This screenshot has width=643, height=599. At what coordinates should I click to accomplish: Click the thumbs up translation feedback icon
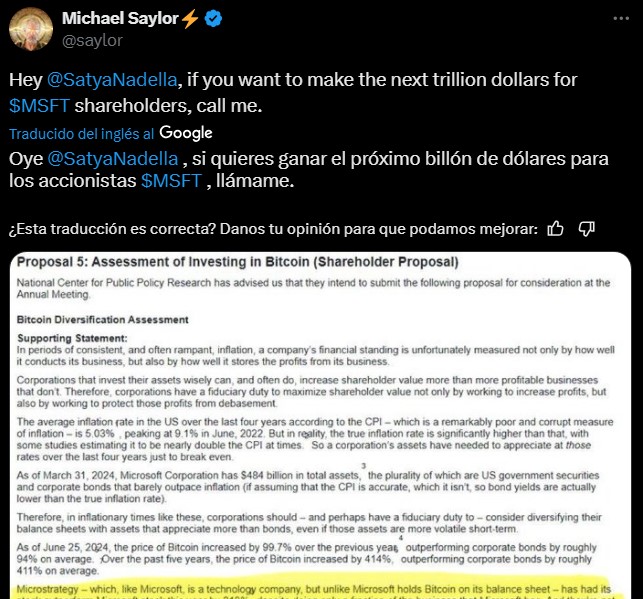(556, 229)
